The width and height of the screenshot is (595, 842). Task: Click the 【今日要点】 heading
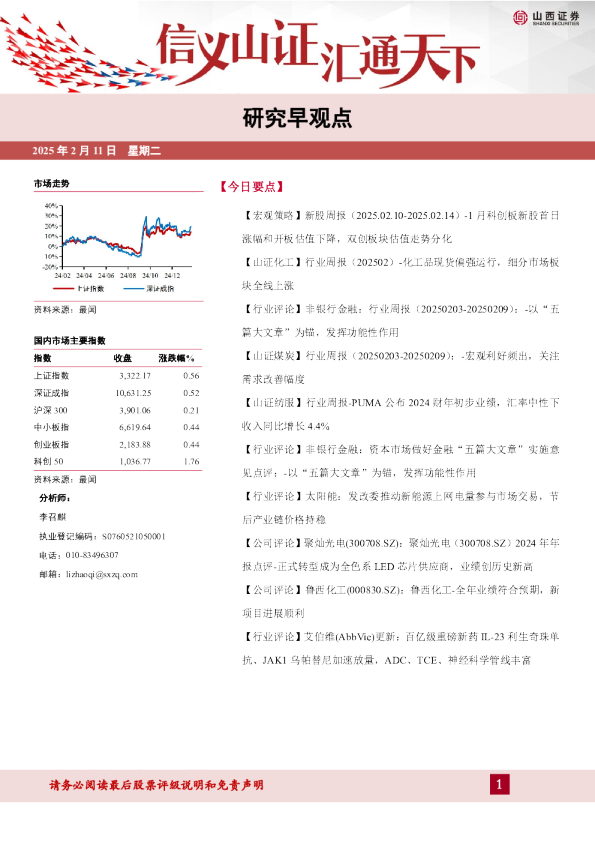point(252,187)
